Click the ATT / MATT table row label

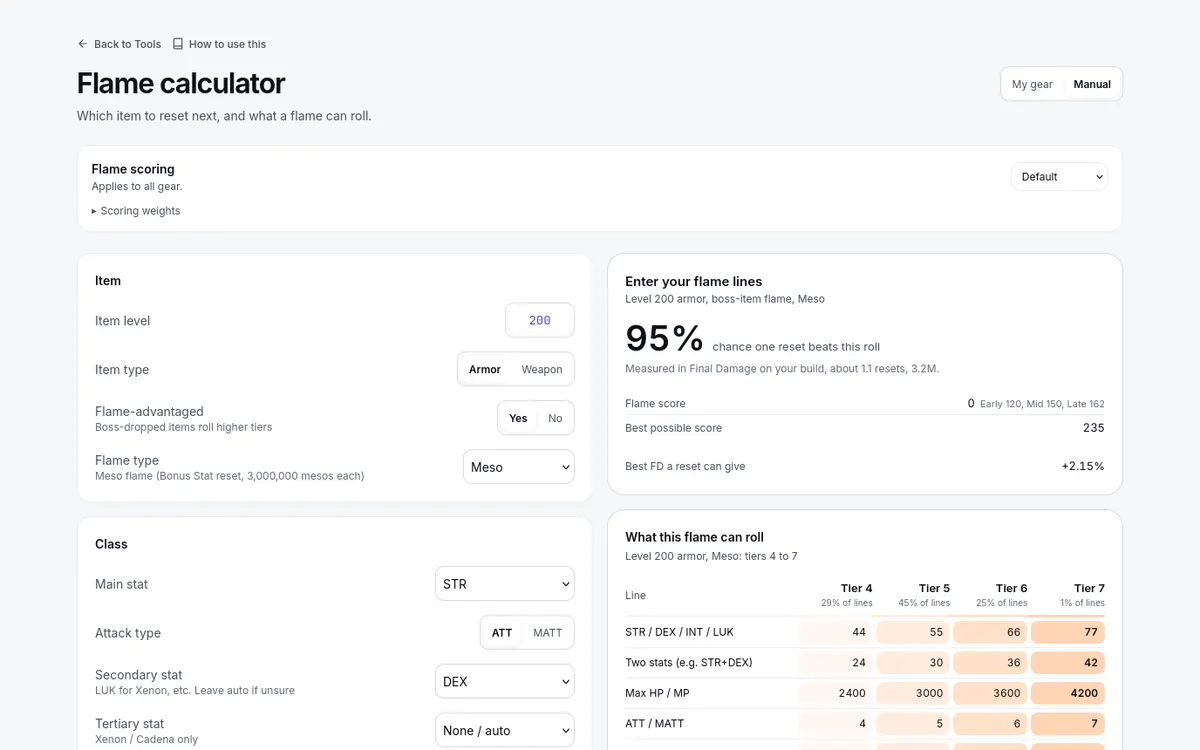click(x=655, y=723)
